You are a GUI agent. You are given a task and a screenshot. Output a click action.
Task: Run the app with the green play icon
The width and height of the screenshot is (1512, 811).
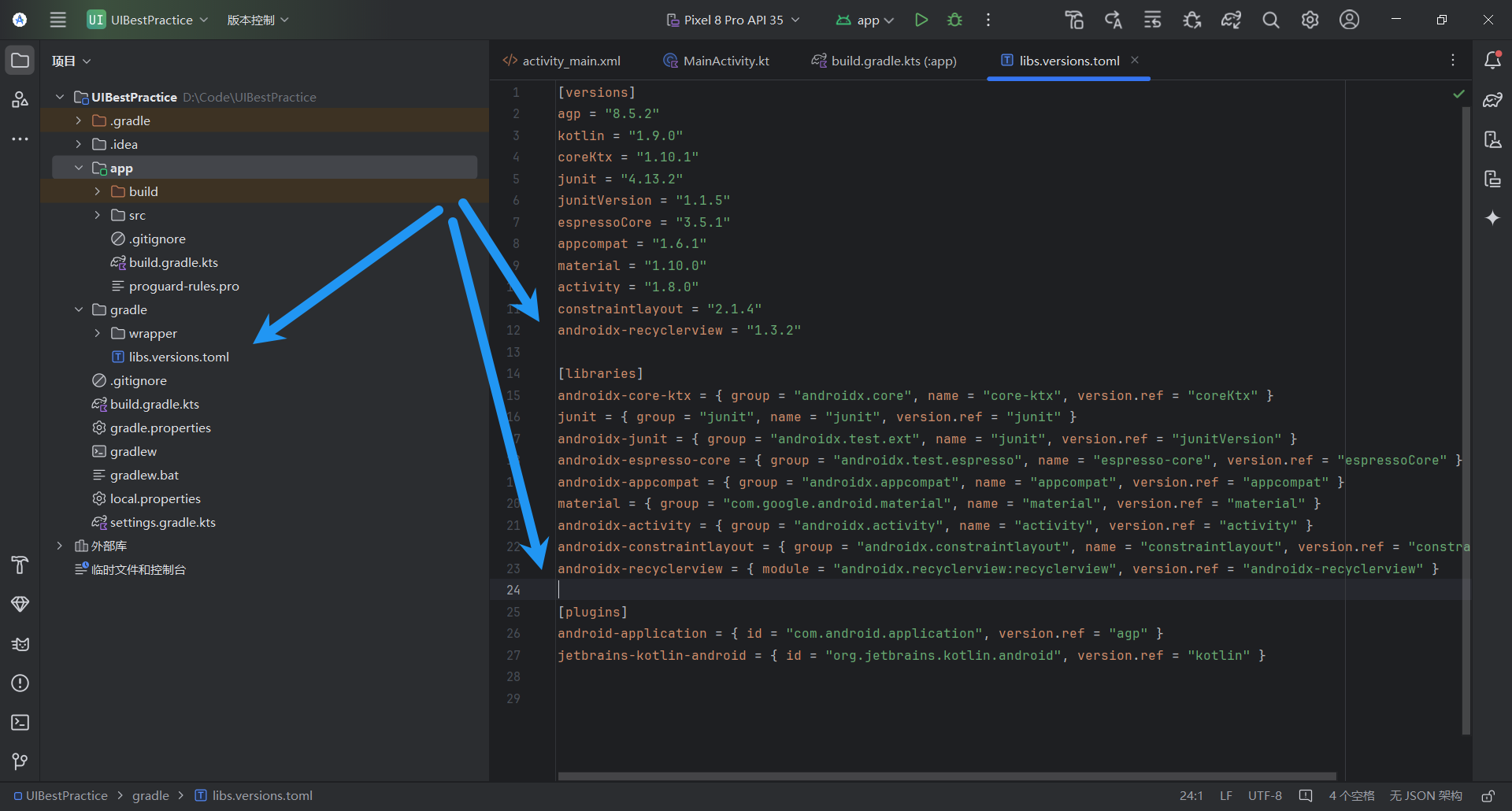921,20
